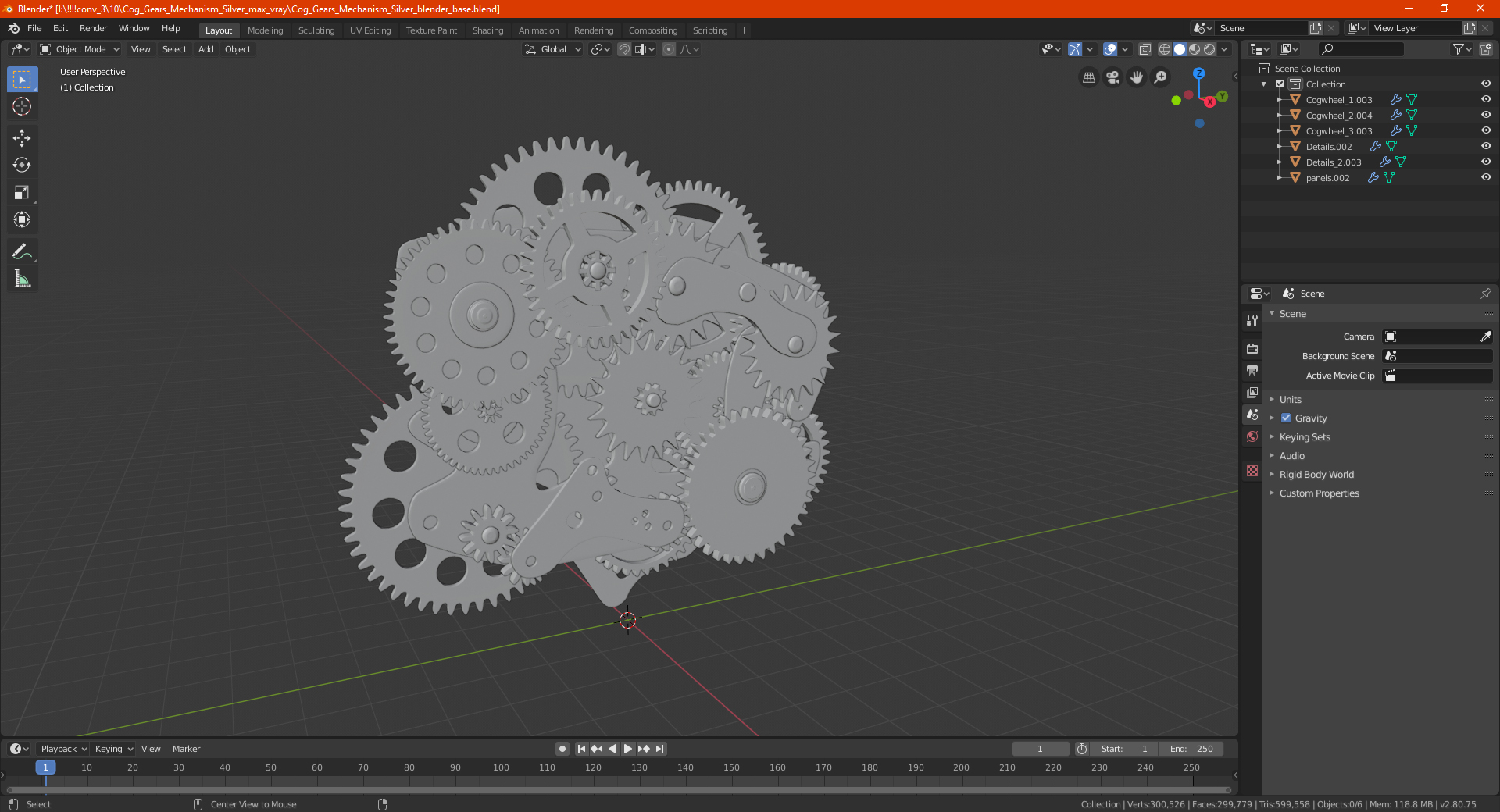Add a new workspace tab
1500x812 pixels.
point(744,30)
